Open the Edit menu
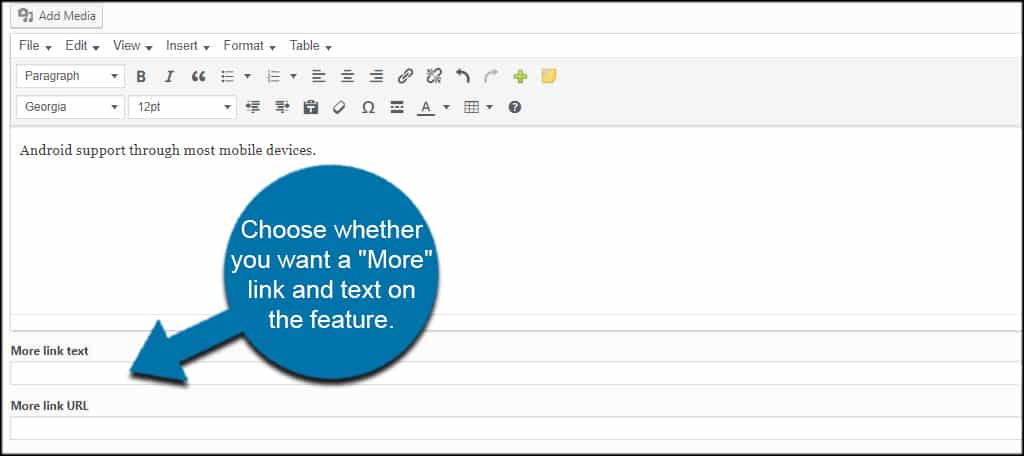The width and height of the screenshot is (1024, 456). (82, 46)
